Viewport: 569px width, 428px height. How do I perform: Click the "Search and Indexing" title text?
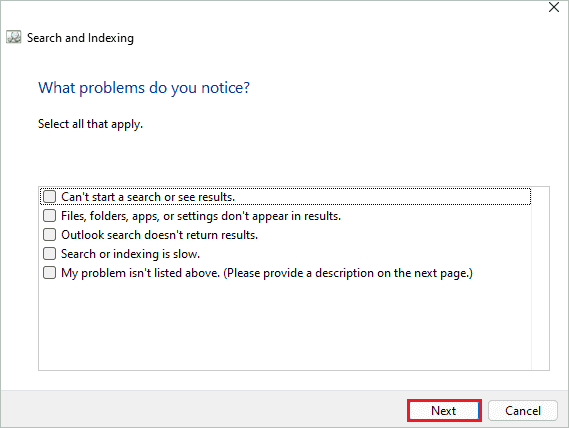80,38
